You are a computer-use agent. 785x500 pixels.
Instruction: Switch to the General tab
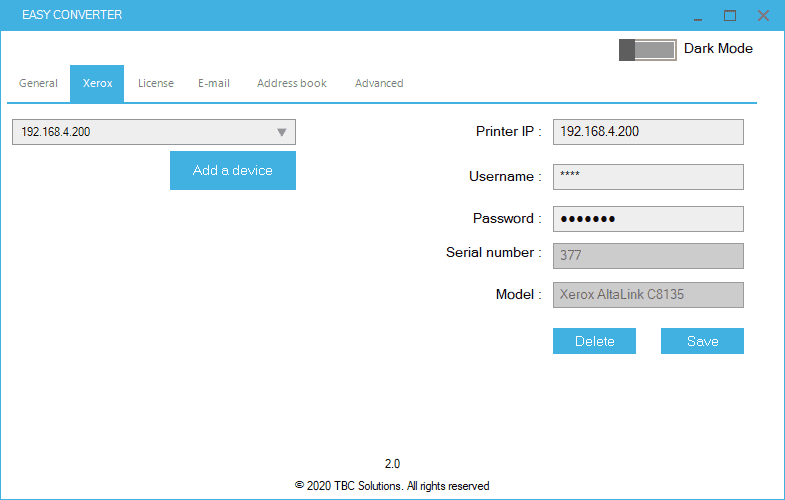click(39, 83)
